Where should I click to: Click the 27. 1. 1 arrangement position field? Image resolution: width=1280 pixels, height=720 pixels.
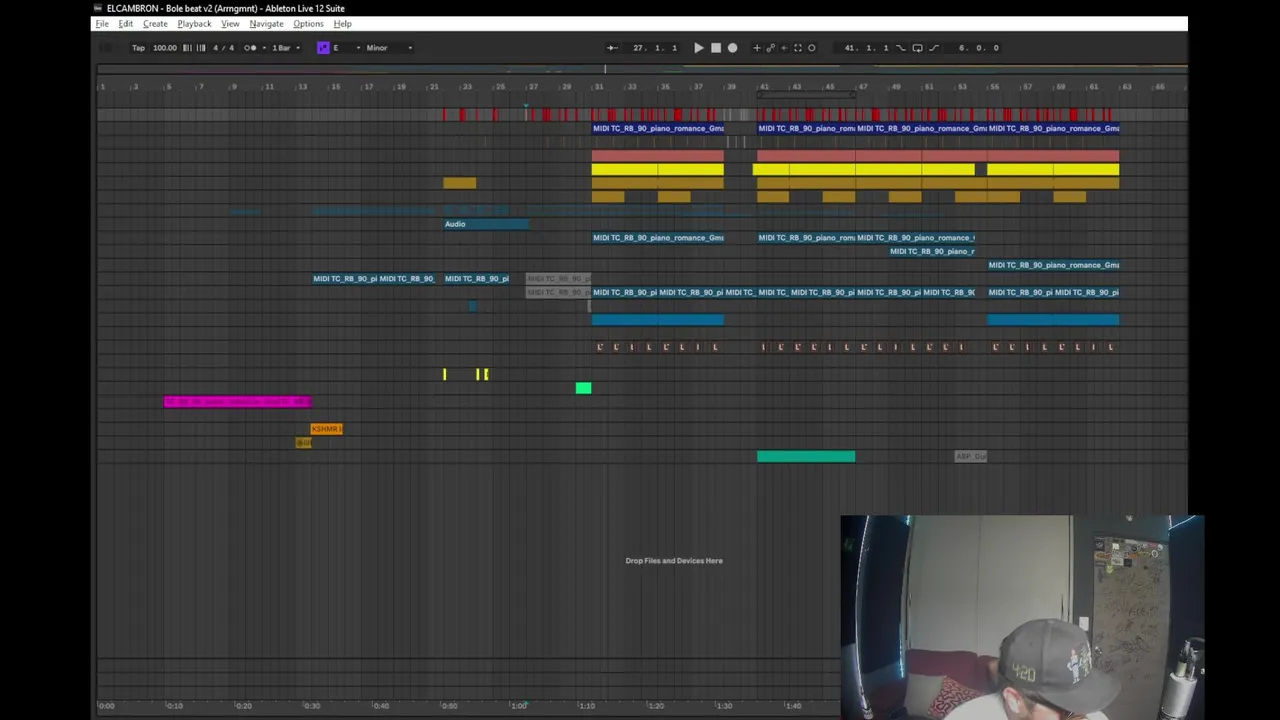[655, 48]
